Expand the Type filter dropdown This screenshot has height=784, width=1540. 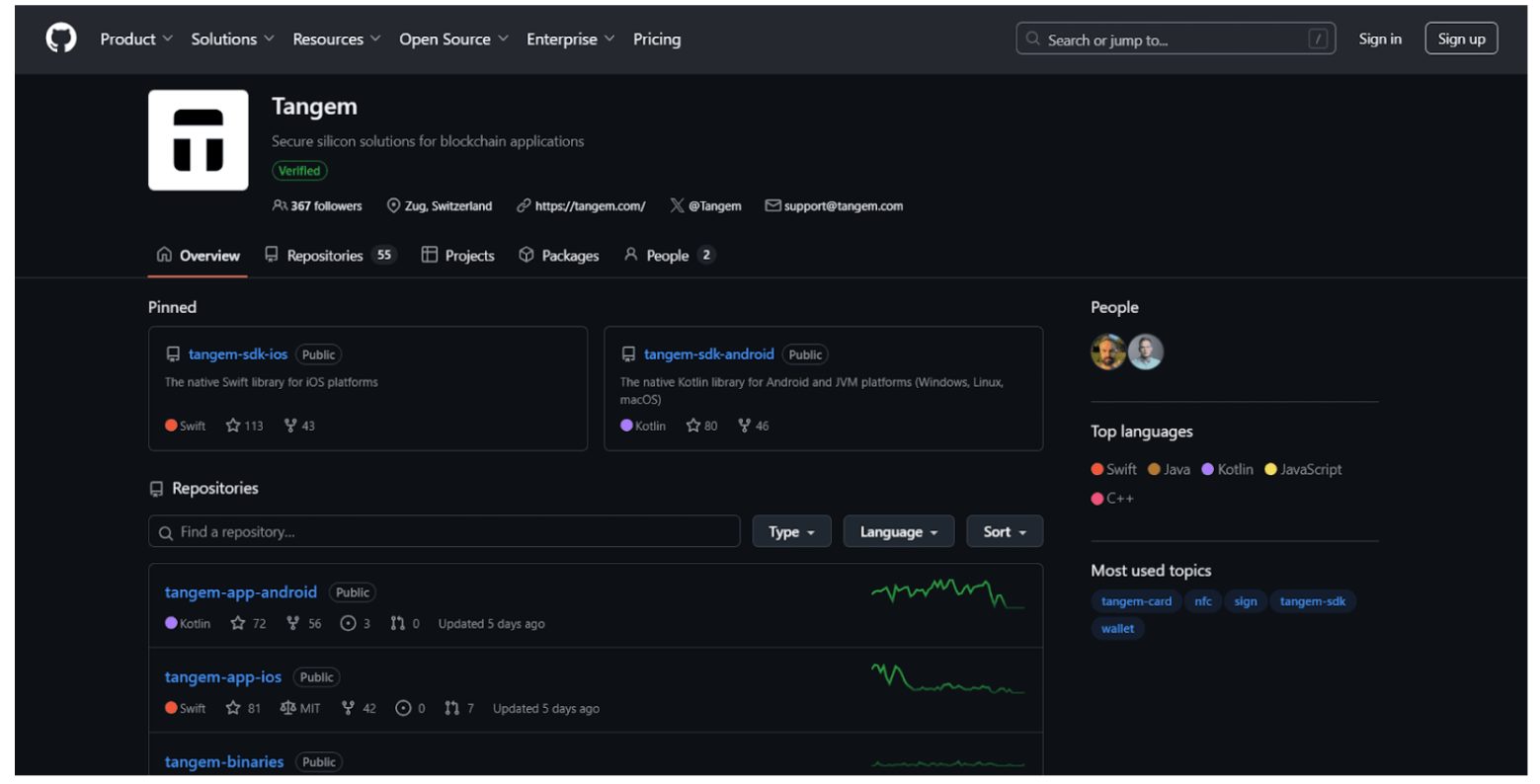[x=791, y=531]
